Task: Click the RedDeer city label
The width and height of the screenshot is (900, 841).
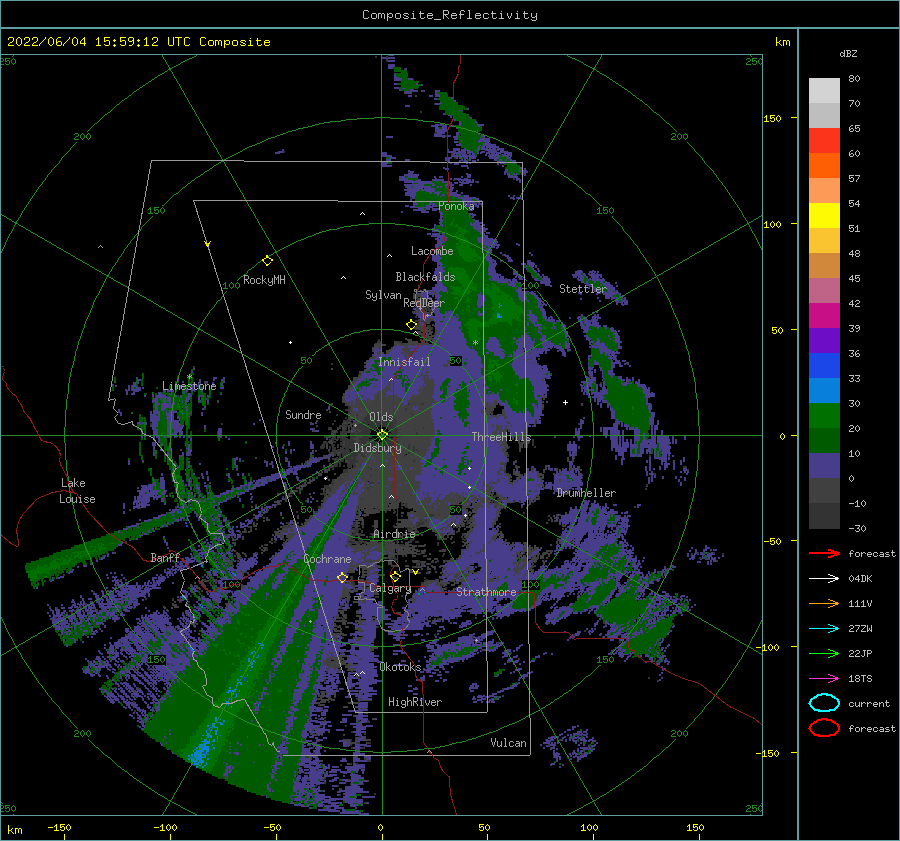Action: (424, 303)
